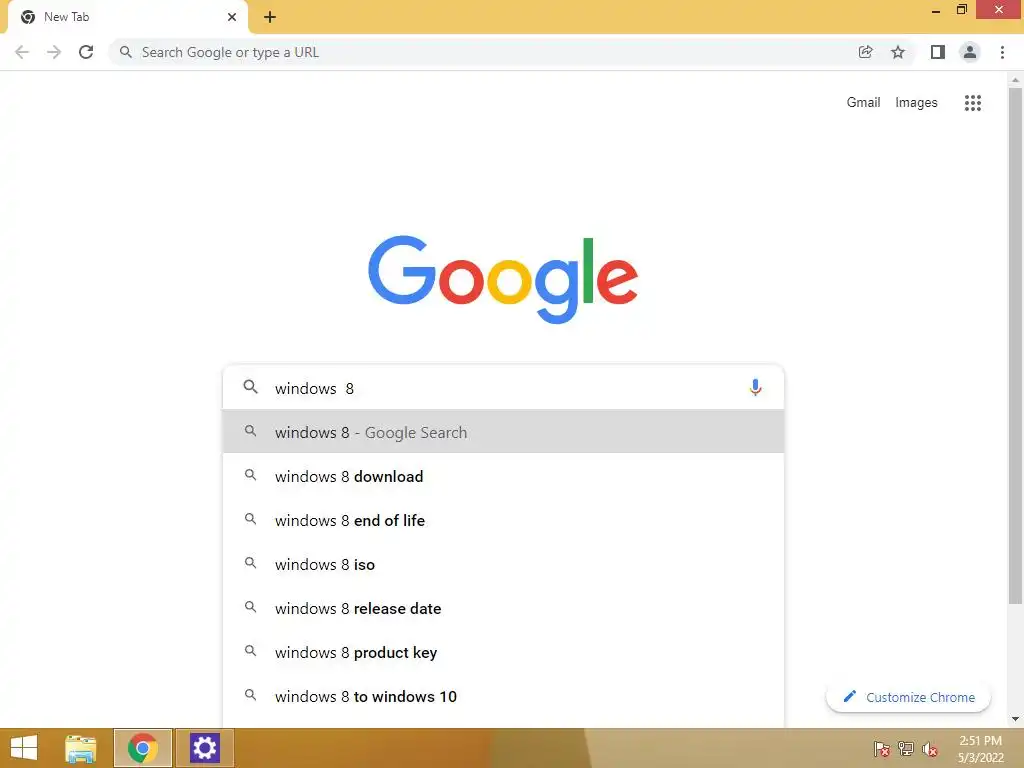Open the Google apps grid

point(972,103)
